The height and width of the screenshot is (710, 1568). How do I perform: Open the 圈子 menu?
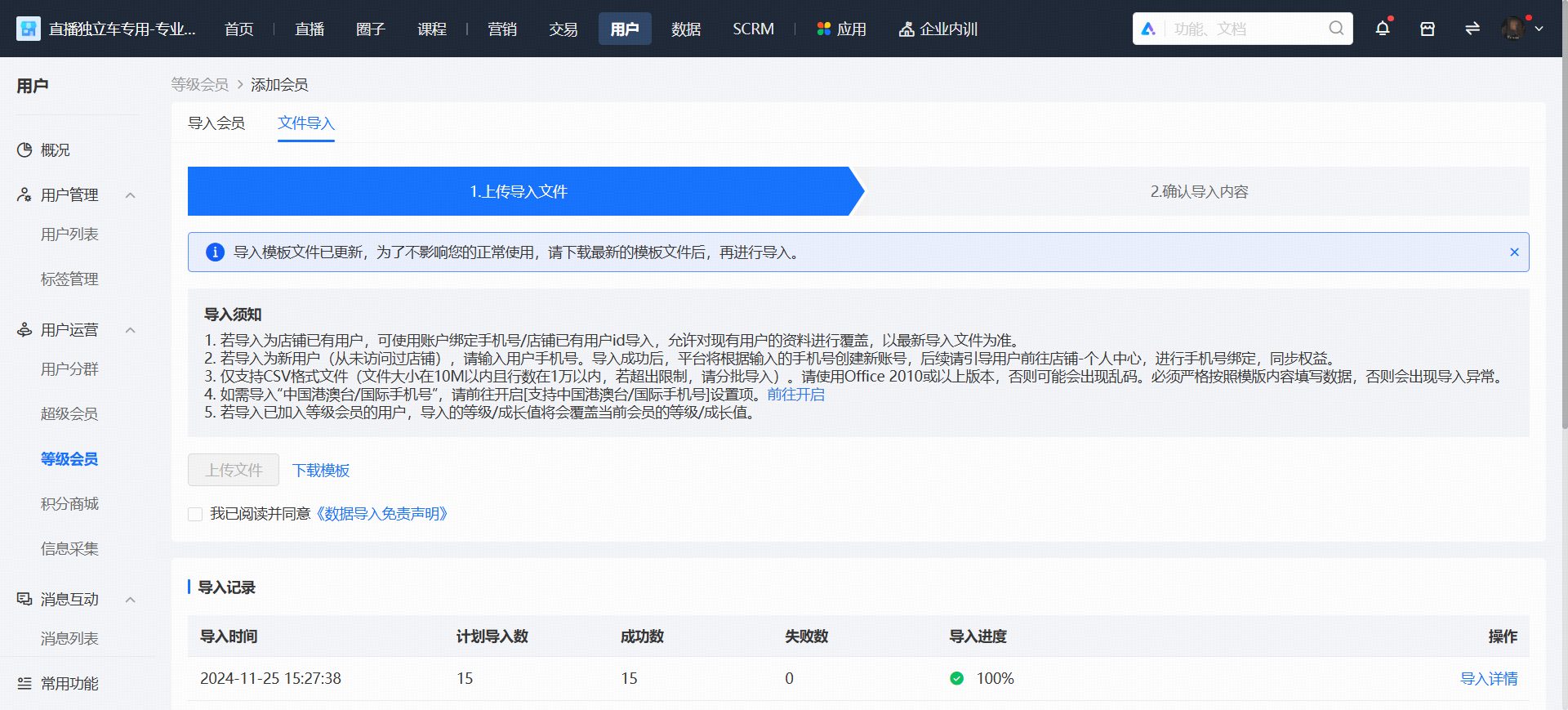tap(371, 29)
